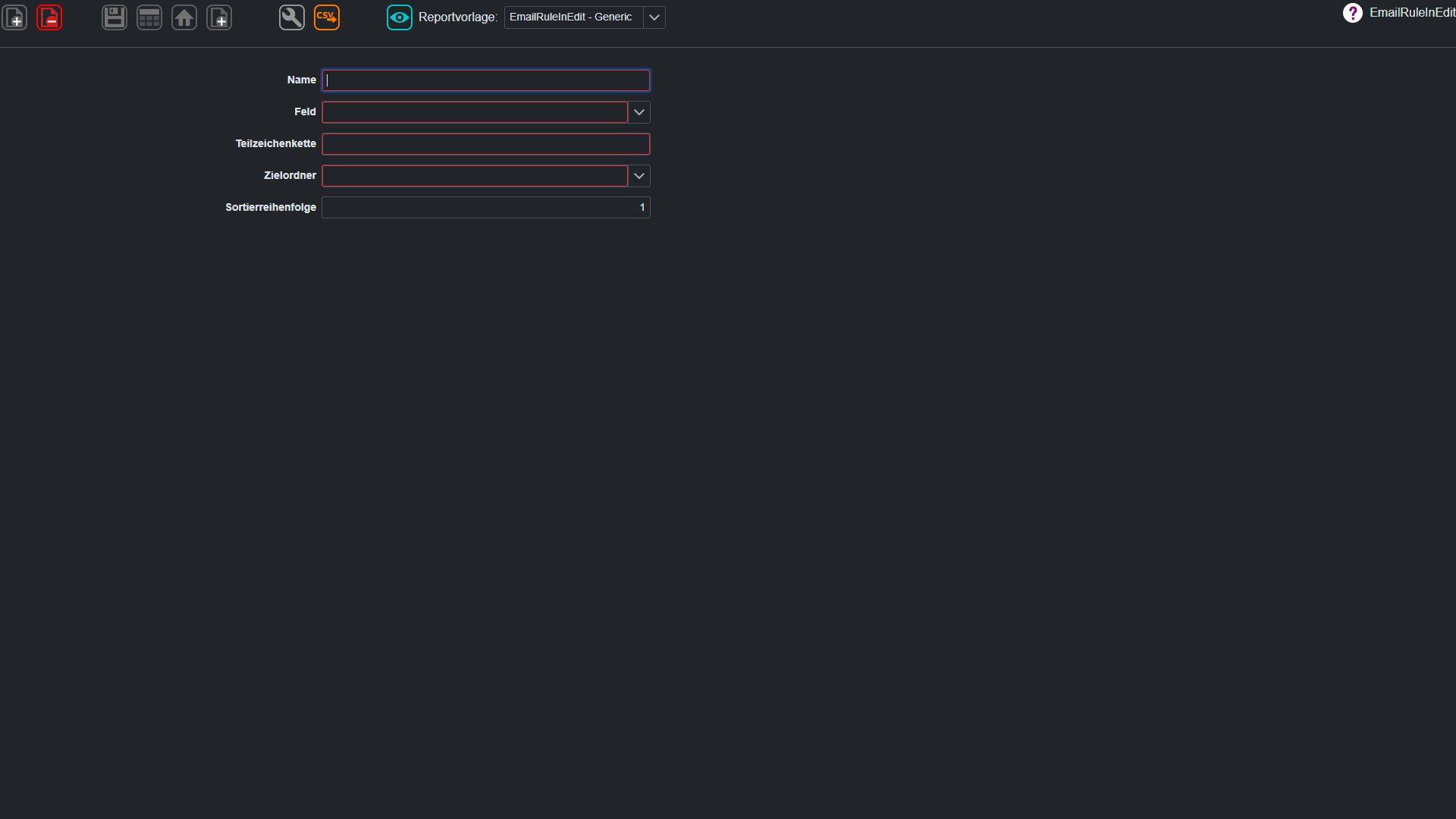Image resolution: width=1456 pixels, height=819 pixels.
Task: Select the EmailRuleInEdit - Generic combo box
Action: click(574, 17)
